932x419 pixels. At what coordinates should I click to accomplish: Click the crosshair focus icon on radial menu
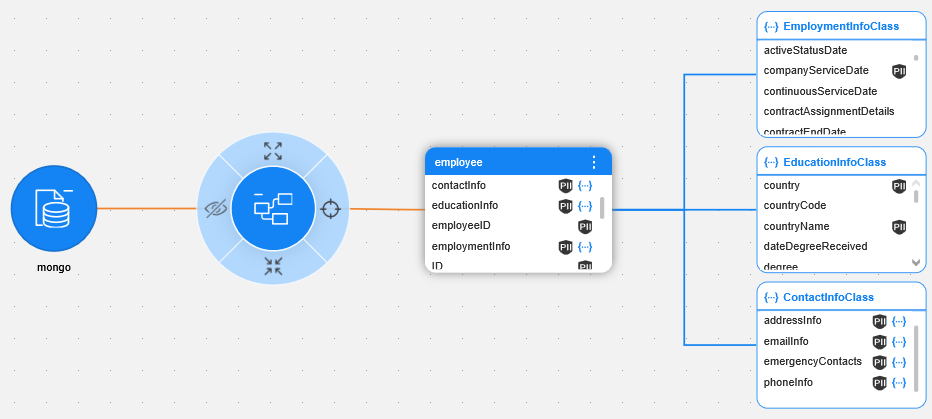pyautogui.click(x=330, y=209)
